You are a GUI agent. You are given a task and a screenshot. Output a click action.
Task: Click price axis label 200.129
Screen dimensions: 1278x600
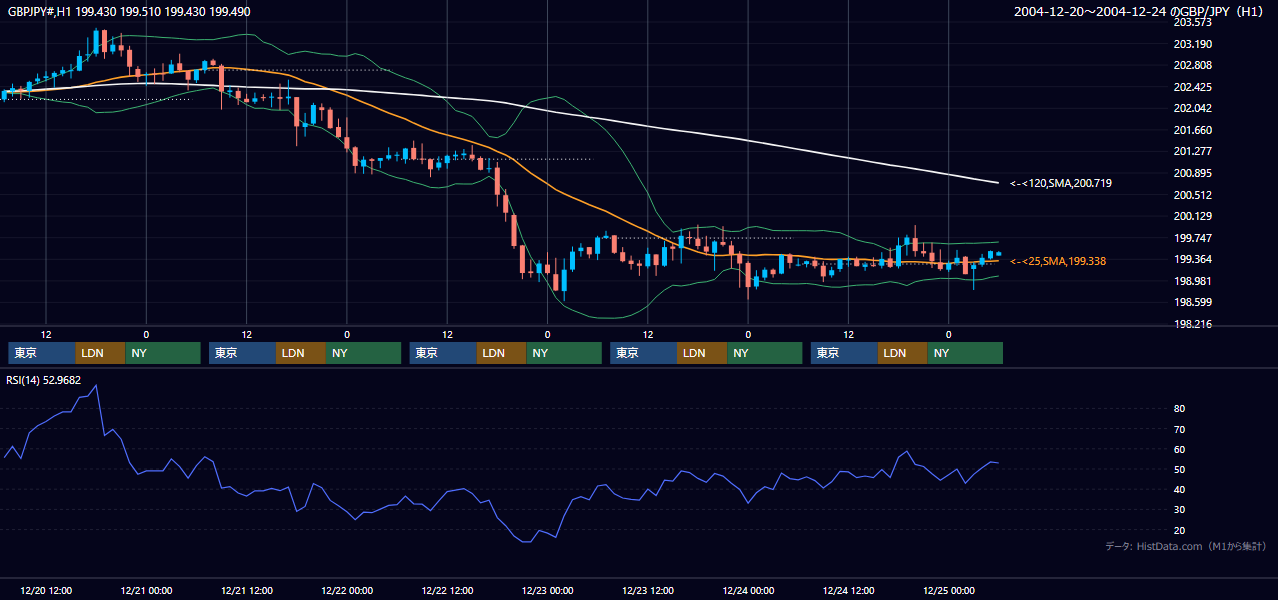click(x=1192, y=216)
